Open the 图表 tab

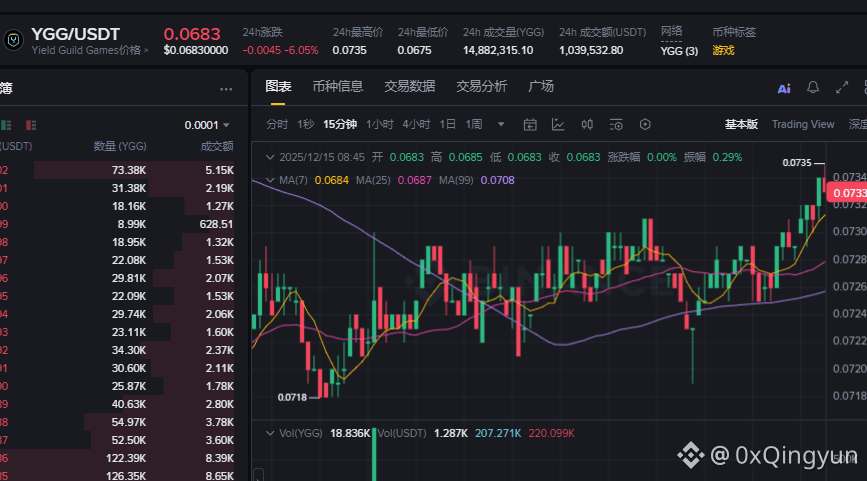click(x=278, y=87)
